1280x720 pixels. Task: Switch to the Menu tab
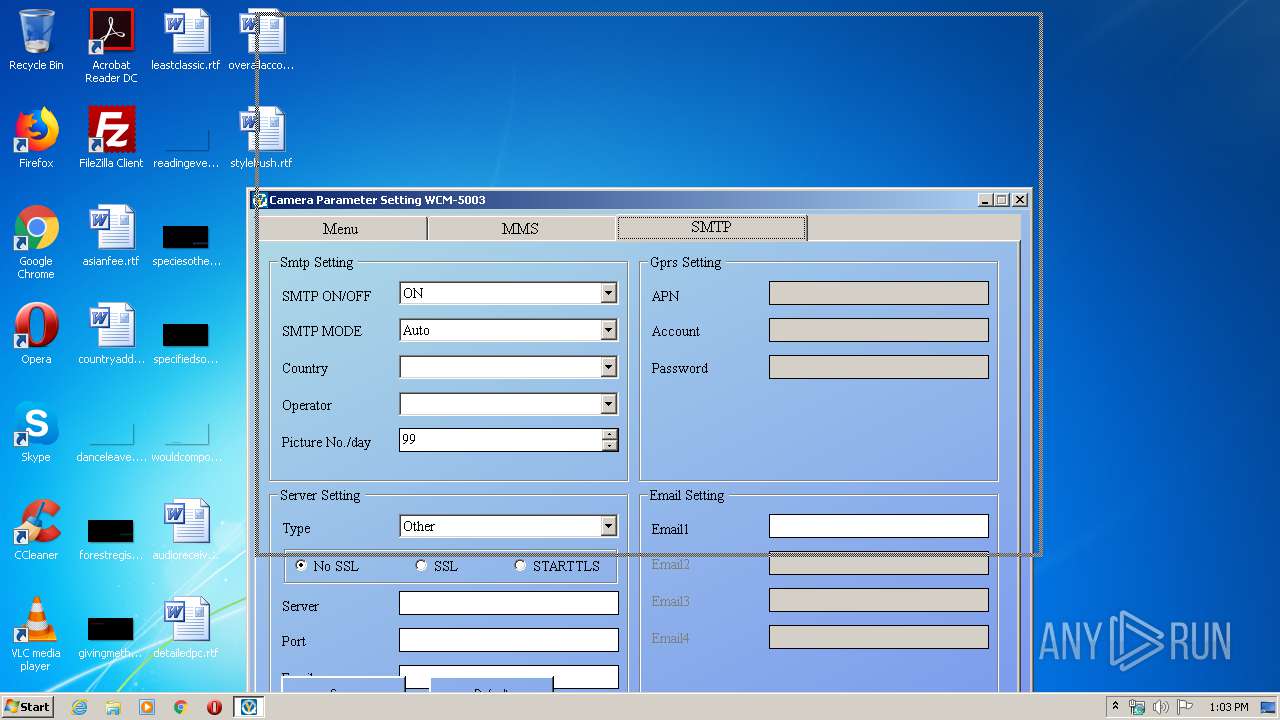pos(340,229)
